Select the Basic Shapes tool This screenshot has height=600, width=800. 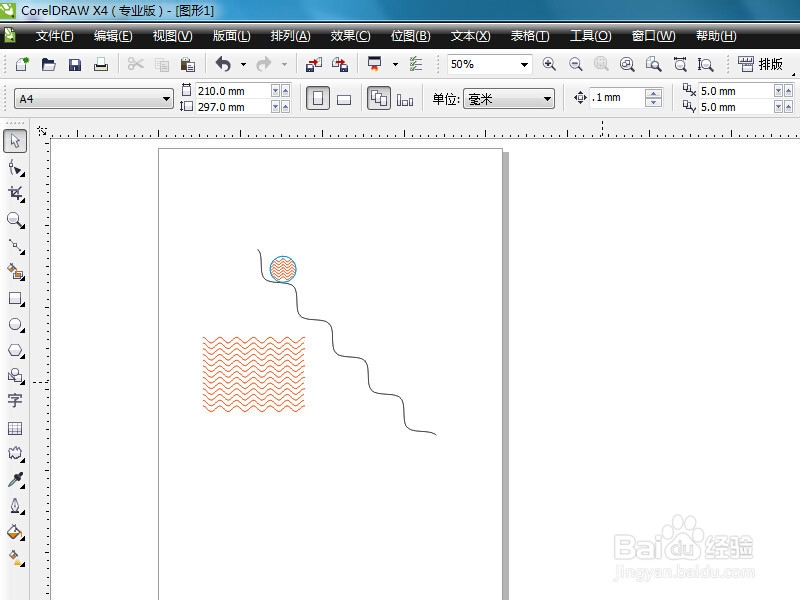coord(15,377)
